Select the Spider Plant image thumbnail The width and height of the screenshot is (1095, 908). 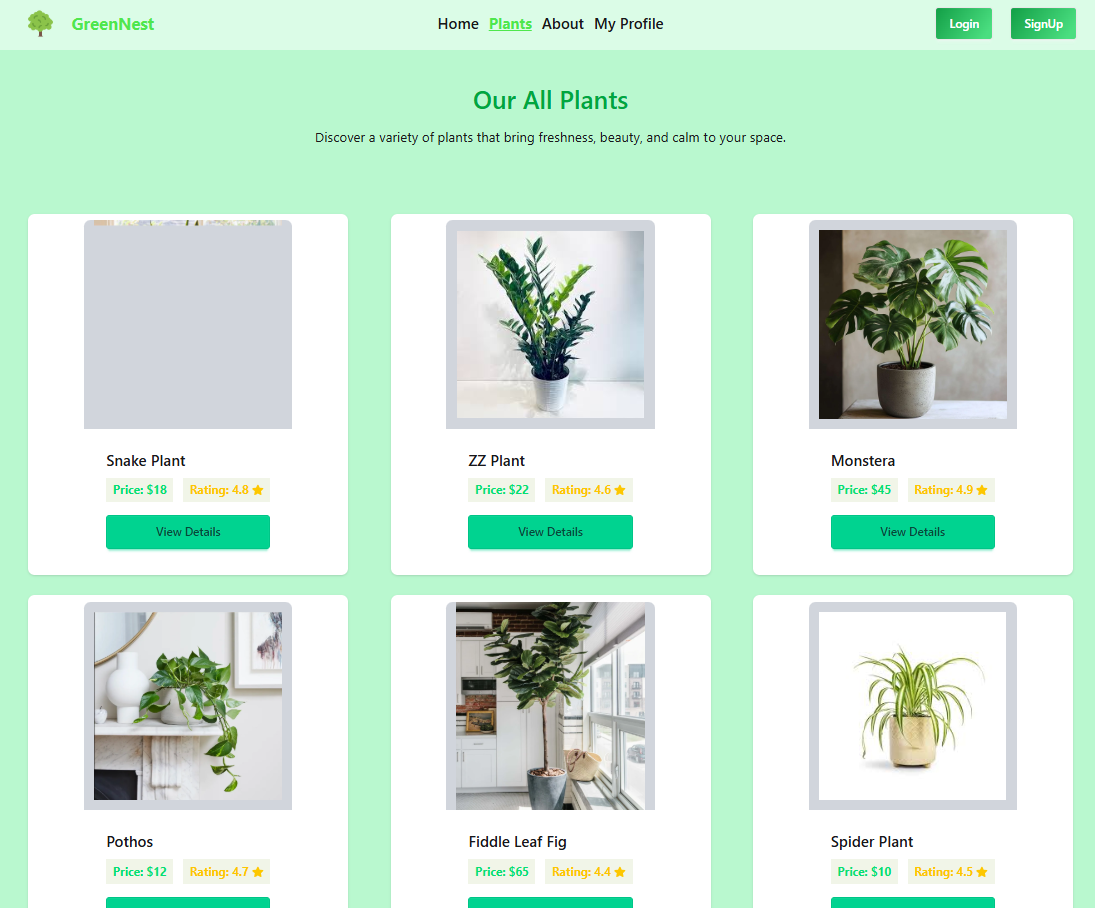[913, 706]
